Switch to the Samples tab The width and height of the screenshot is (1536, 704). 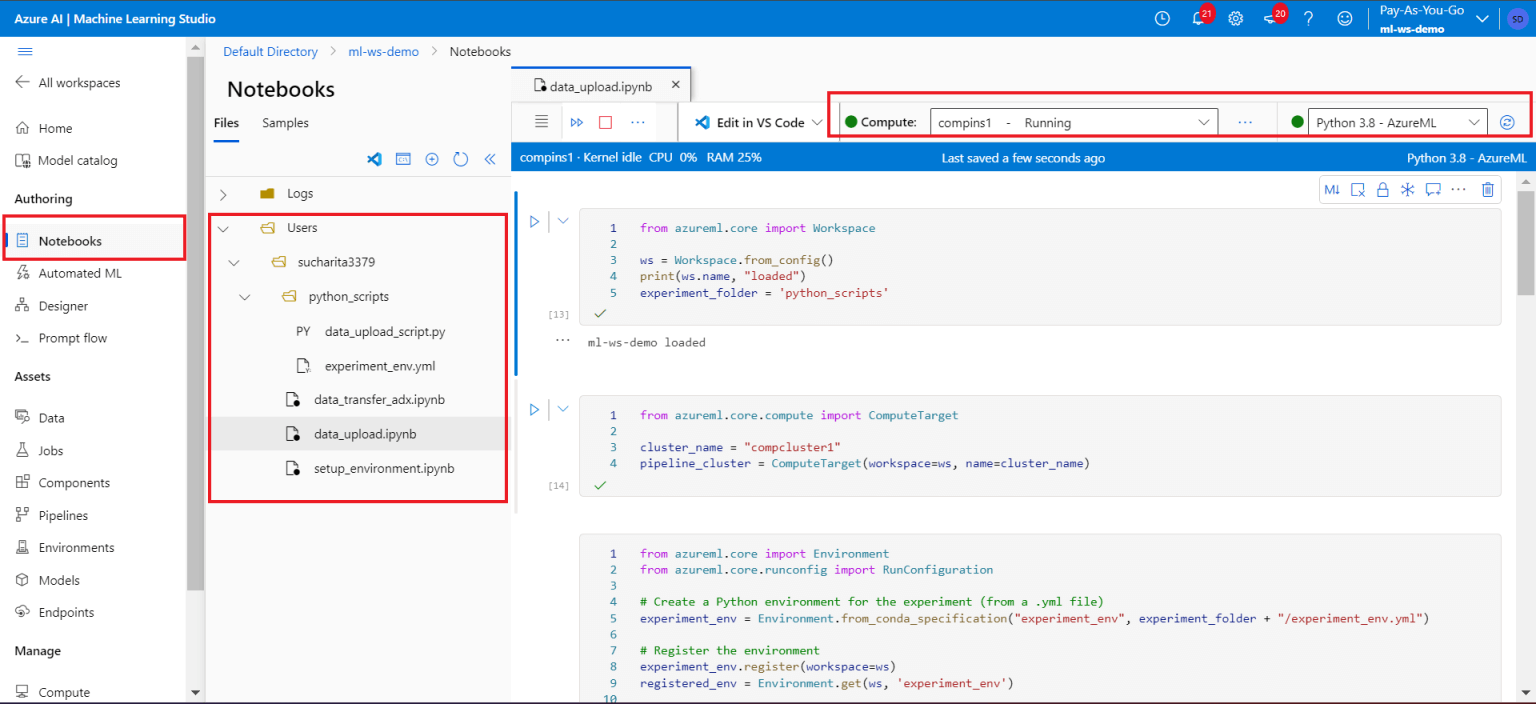tap(285, 123)
